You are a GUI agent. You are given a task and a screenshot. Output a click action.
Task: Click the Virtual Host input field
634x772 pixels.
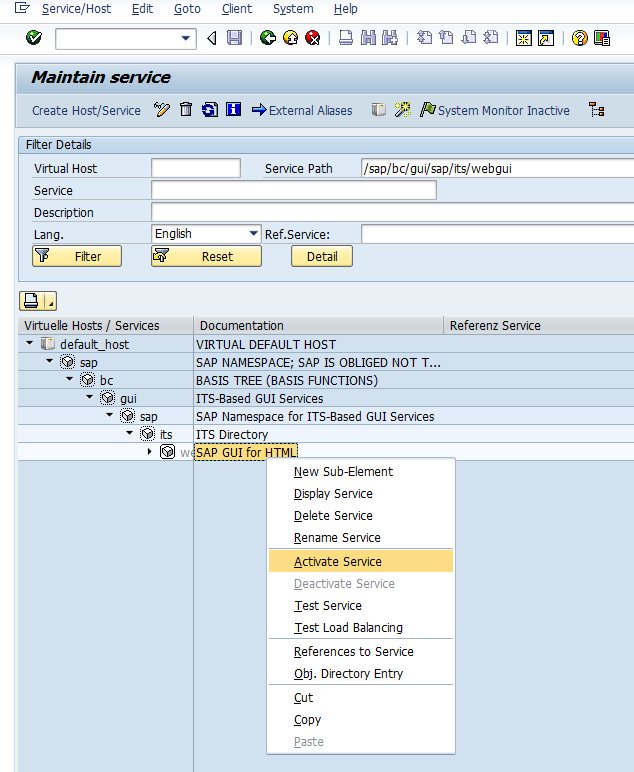(196, 168)
